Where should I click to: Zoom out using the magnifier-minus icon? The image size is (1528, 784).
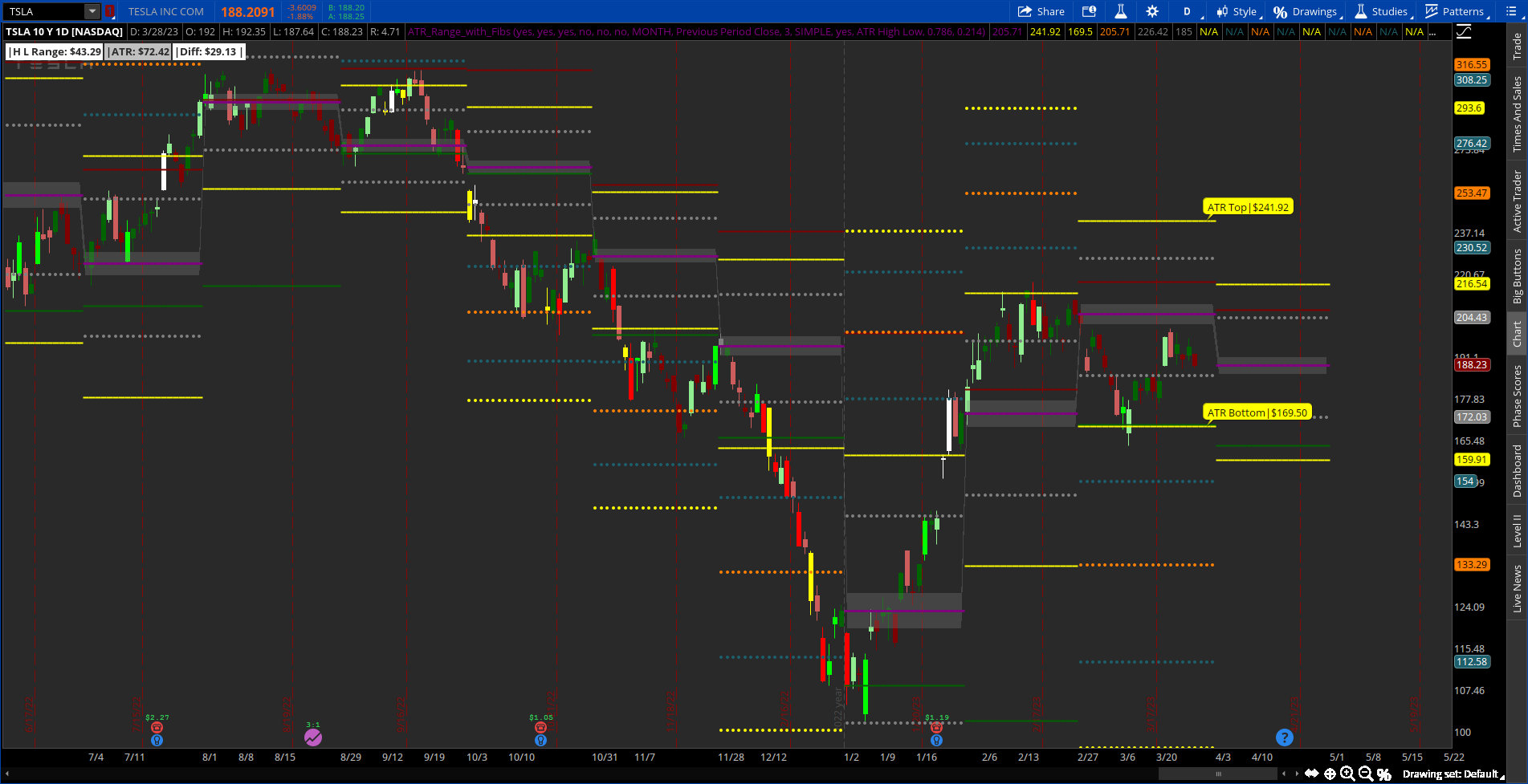pyautogui.click(x=1365, y=773)
